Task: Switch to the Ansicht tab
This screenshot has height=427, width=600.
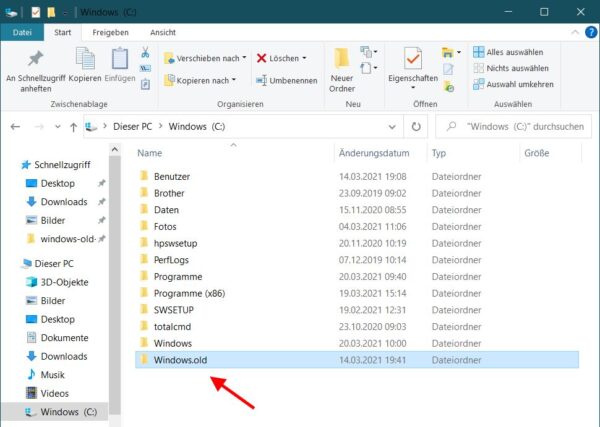Action: pyautogui.click(x=163, y=33)
